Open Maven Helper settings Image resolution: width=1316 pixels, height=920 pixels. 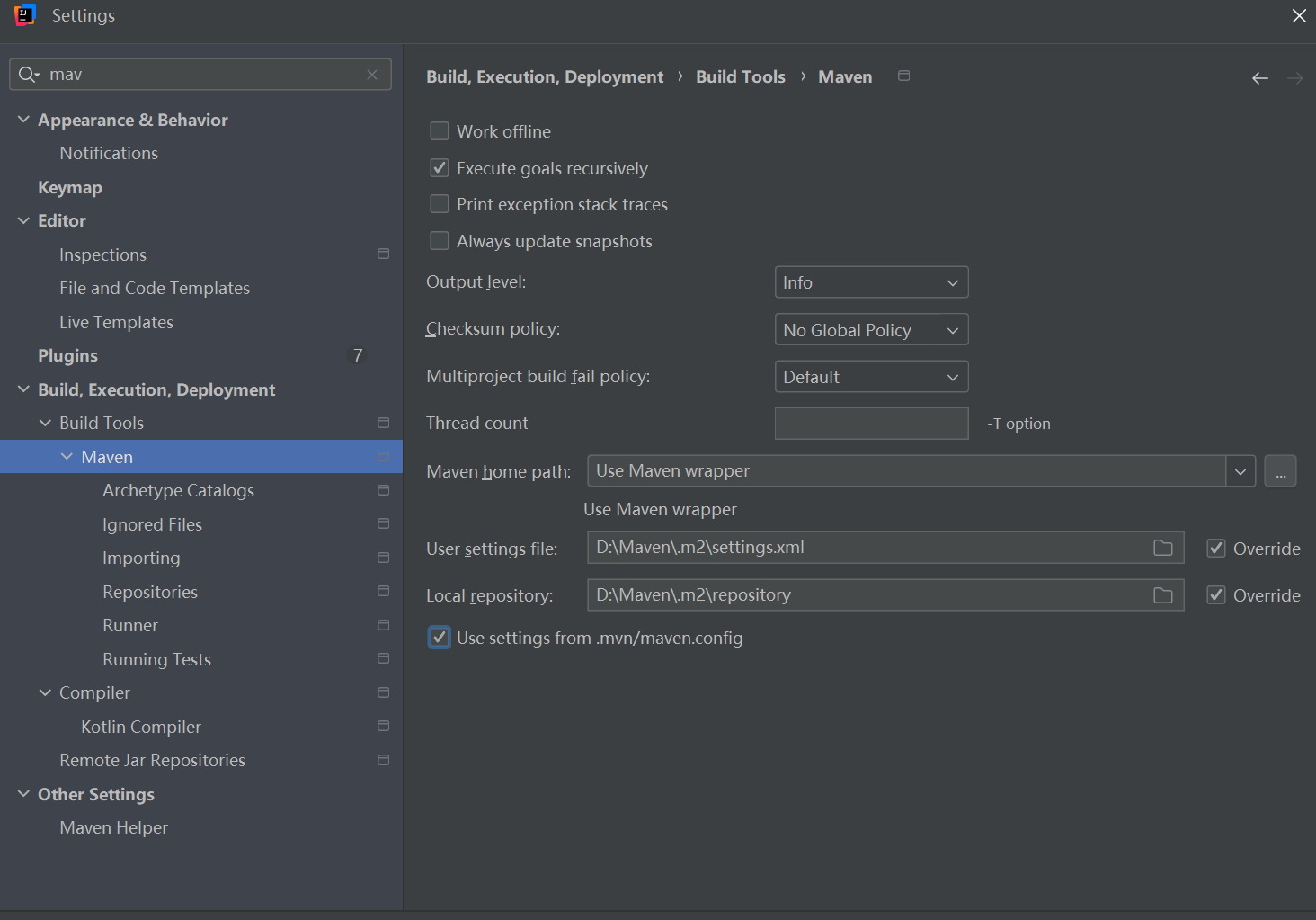click(113, 827)
